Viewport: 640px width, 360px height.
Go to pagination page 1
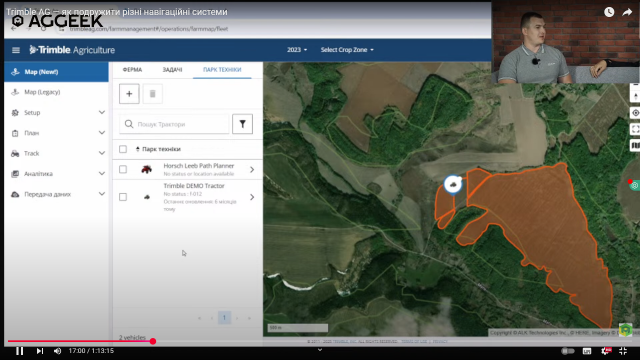(224, 318)
